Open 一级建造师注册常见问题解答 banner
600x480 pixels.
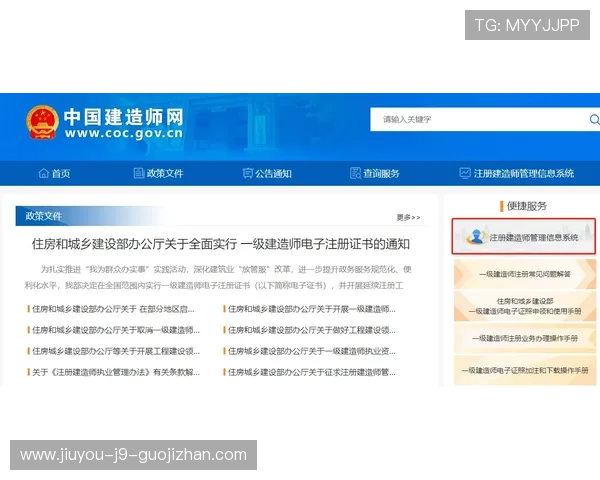tap(525, 274)
